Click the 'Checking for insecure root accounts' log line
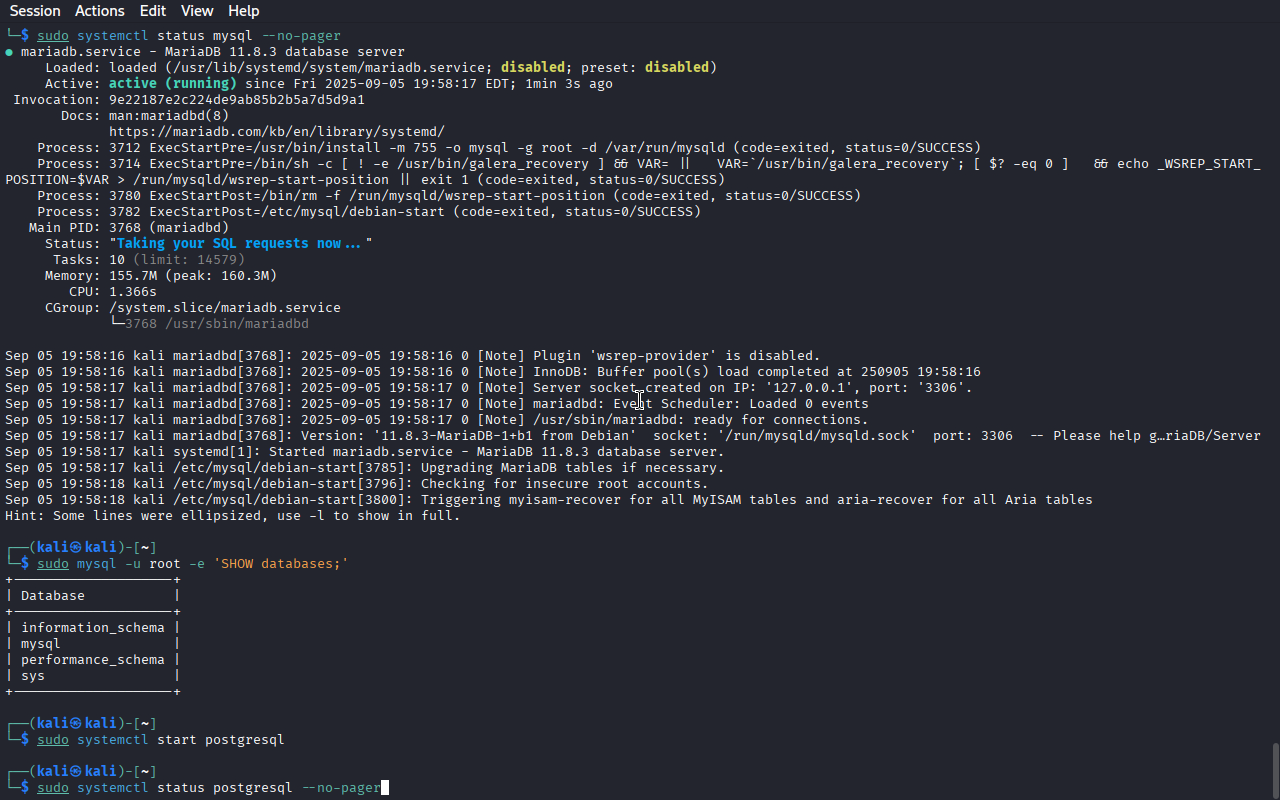 357,484
